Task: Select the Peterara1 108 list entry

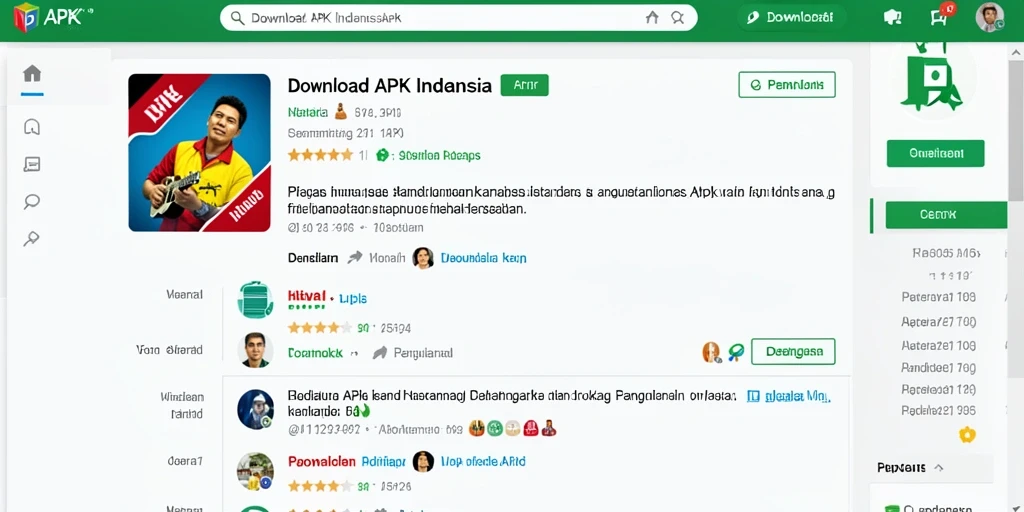Action: [938, 297]
